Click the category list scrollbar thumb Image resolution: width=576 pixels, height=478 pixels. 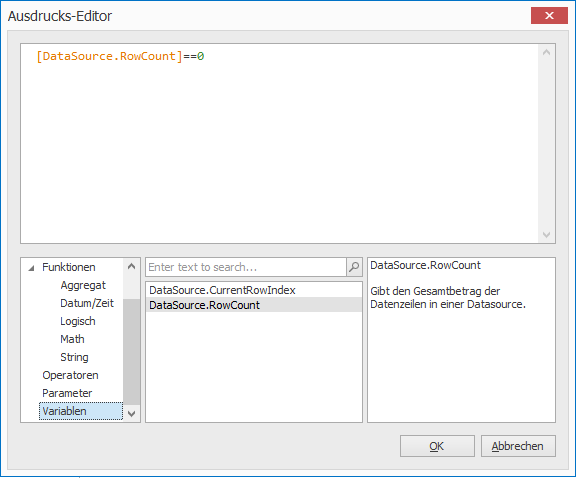point(132,352)
